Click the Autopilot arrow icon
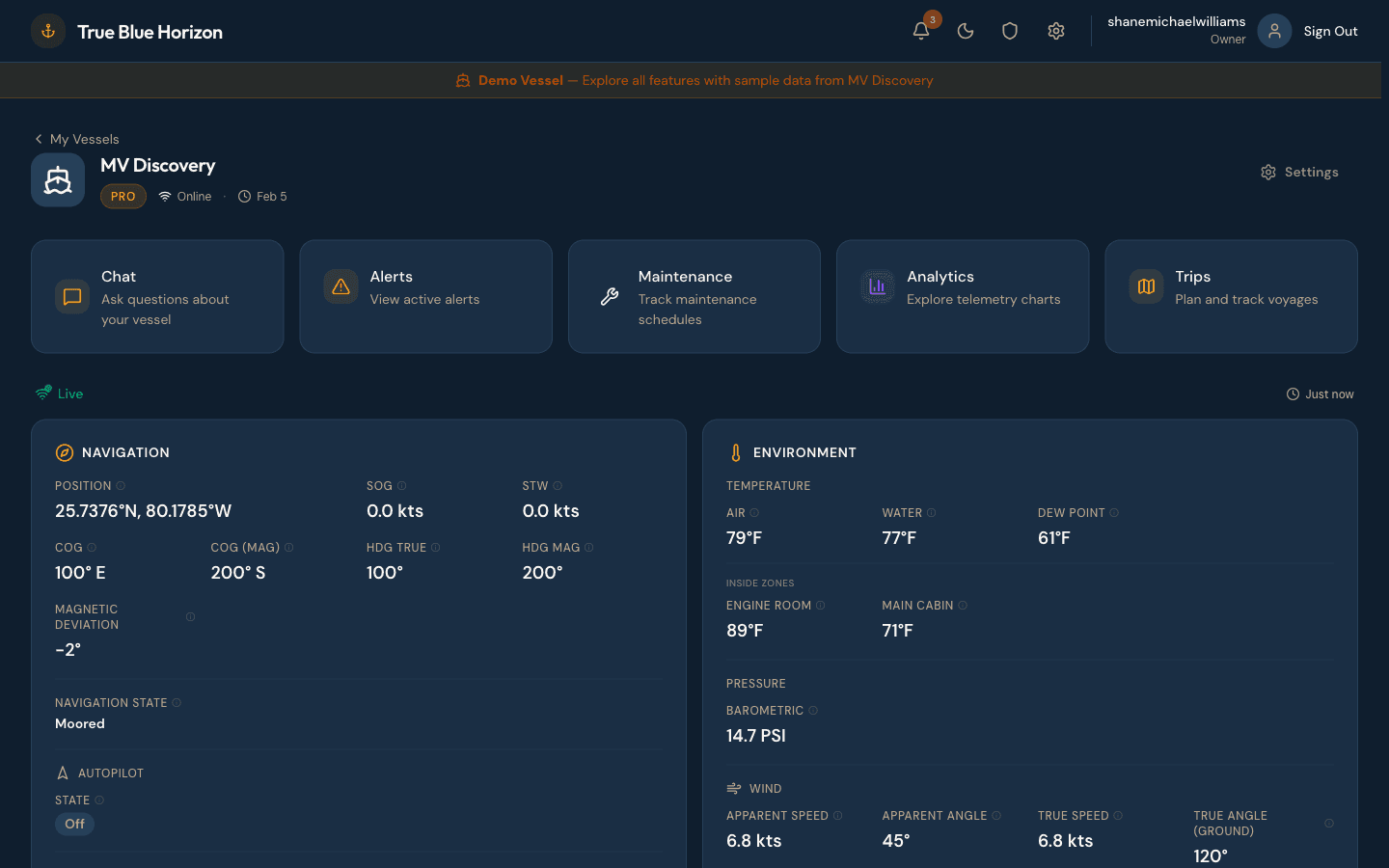Image resolution: width=1389 pixels, height=868 pixels. [62, 773]
